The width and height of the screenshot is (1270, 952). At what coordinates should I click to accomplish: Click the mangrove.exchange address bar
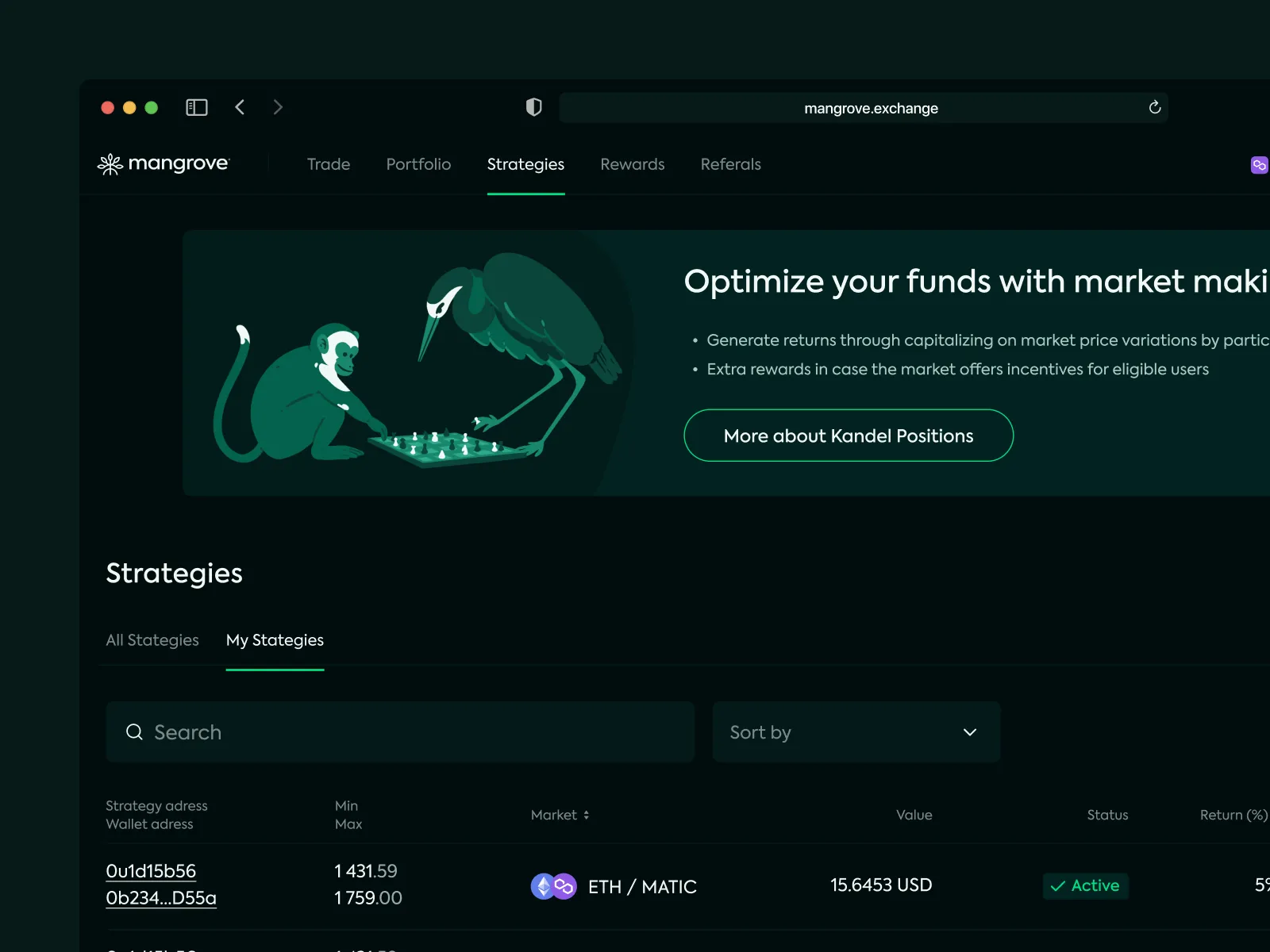[864, 108]
